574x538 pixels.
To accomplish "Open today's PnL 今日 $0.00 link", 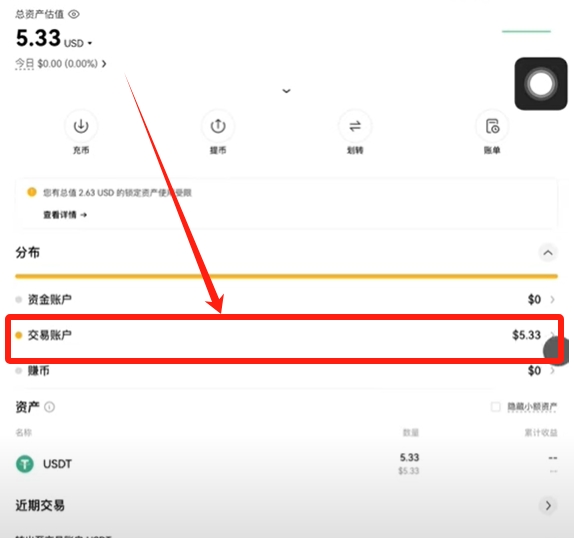I will 61,64.
